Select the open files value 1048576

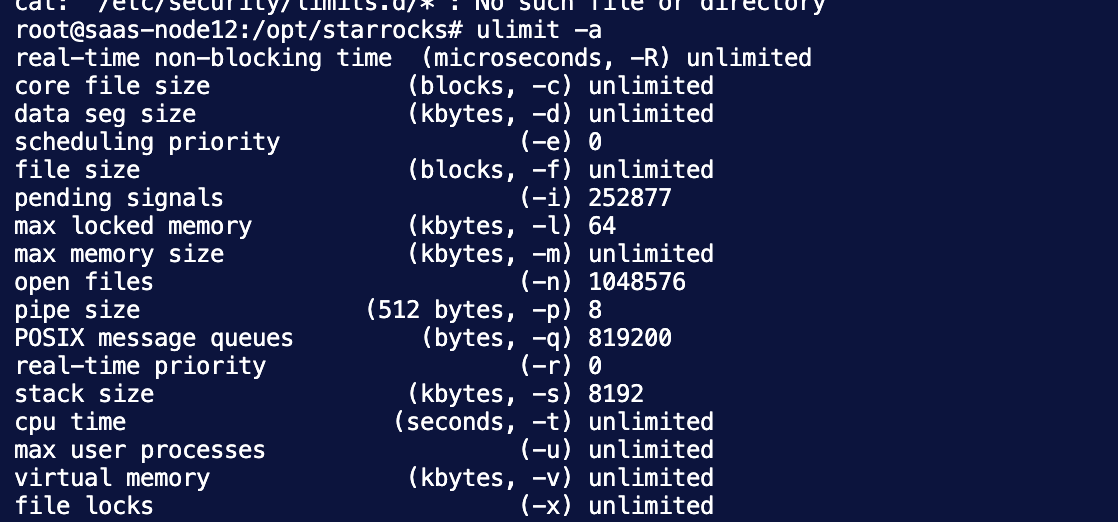pos(637,282)
